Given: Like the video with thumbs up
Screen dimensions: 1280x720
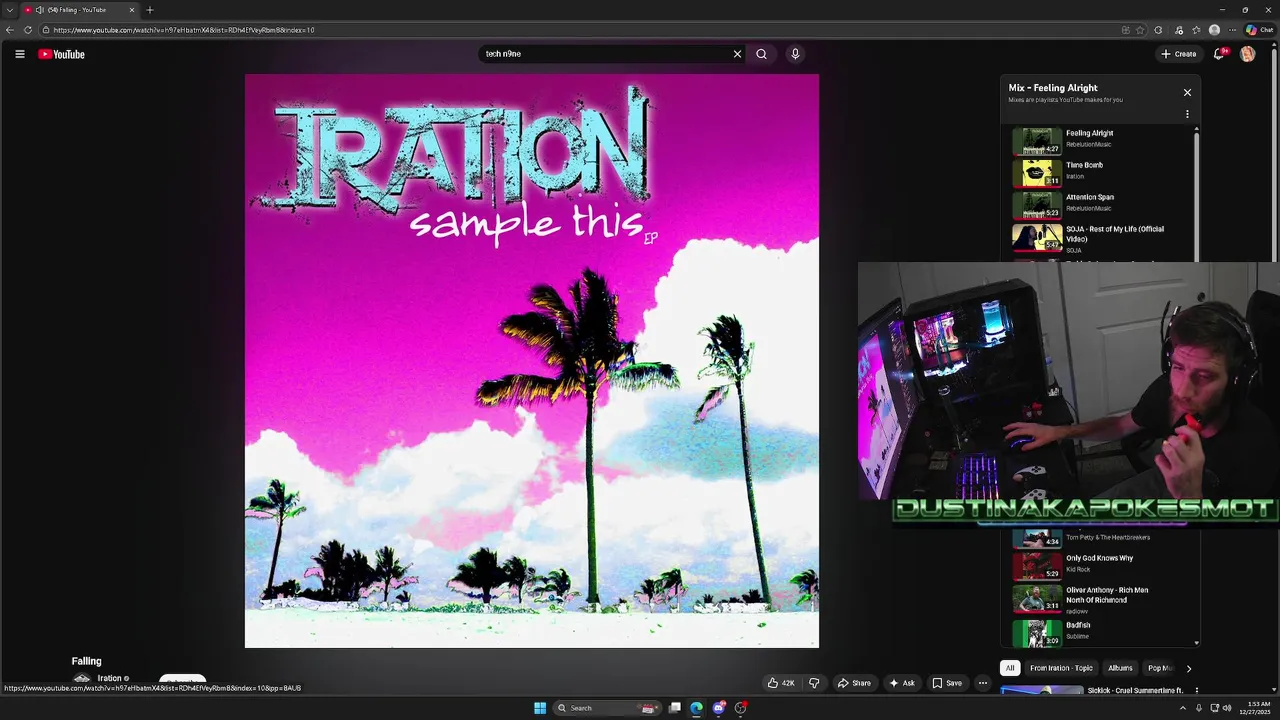Looking at the screenshot, I should (781, 683).
